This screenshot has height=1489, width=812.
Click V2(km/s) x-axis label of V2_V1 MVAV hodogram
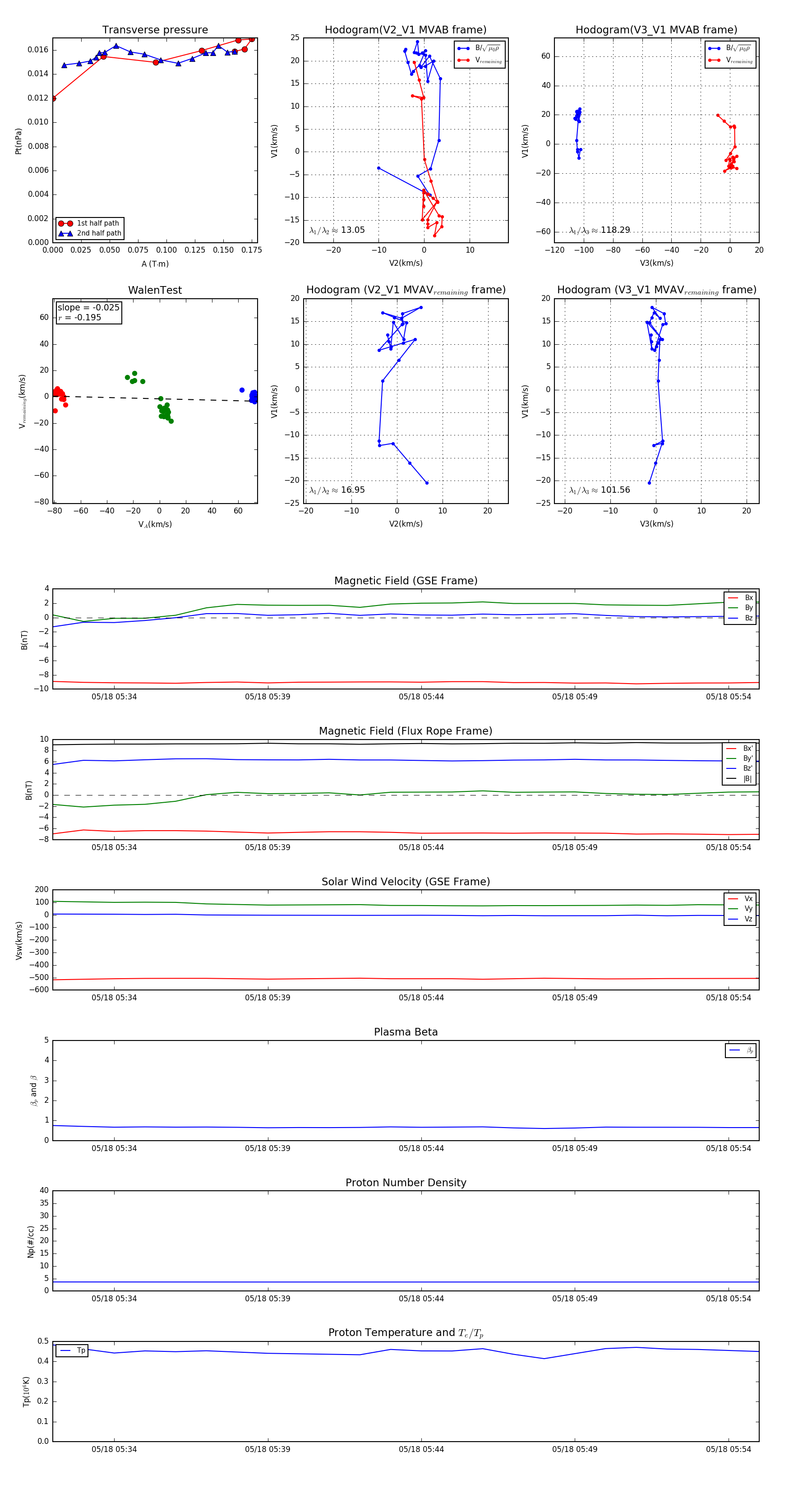(x=406, y=524)
